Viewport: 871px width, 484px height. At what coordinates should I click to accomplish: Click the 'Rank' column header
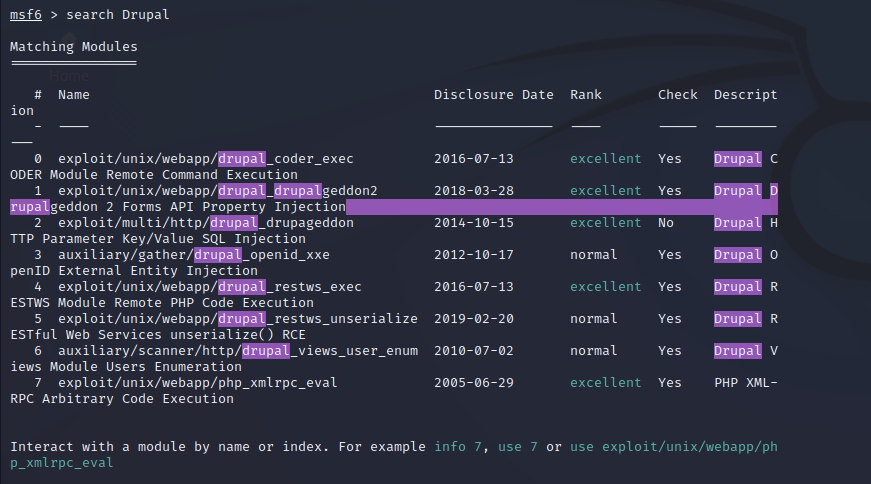[x=585, y=95]
